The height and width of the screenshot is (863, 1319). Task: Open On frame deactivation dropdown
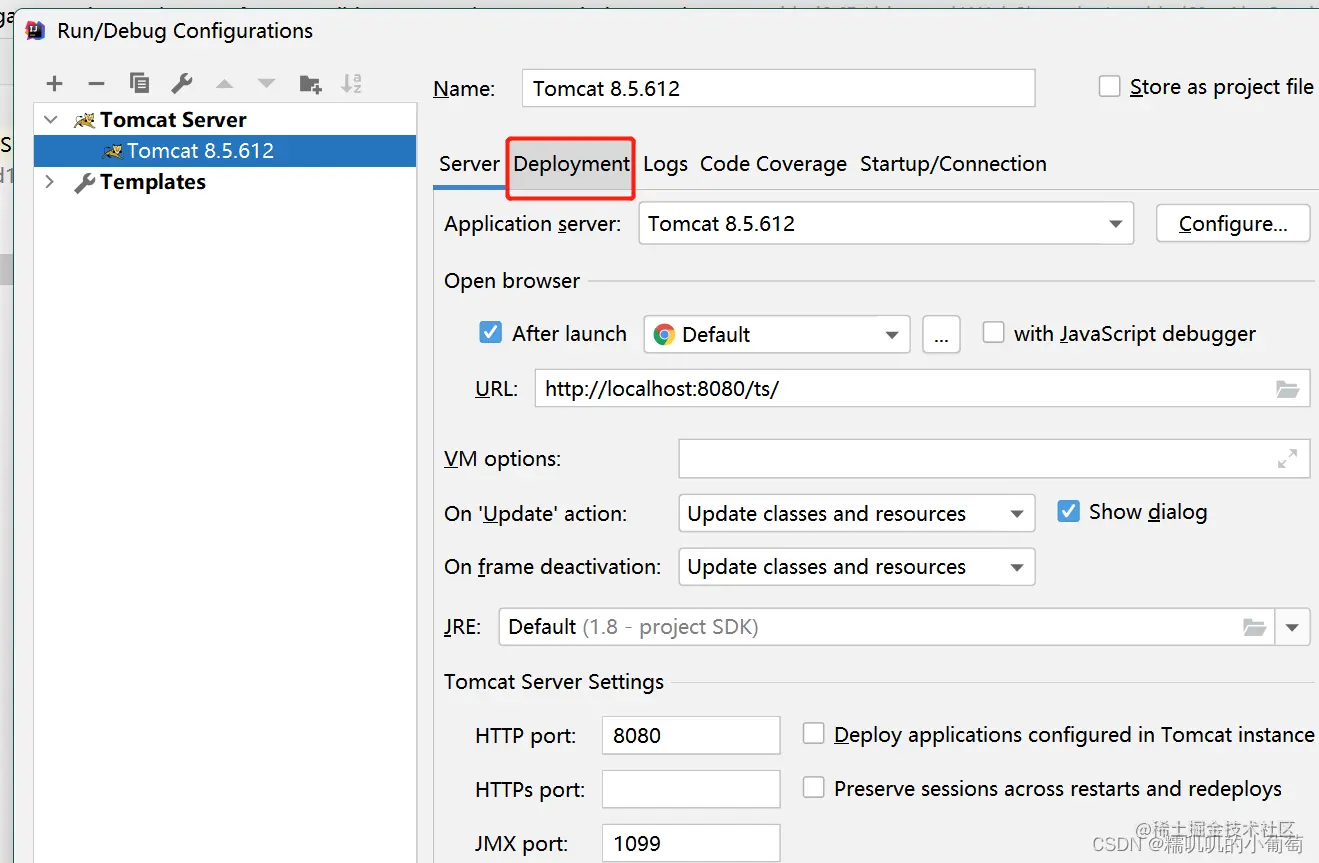(x=857, y=567)
